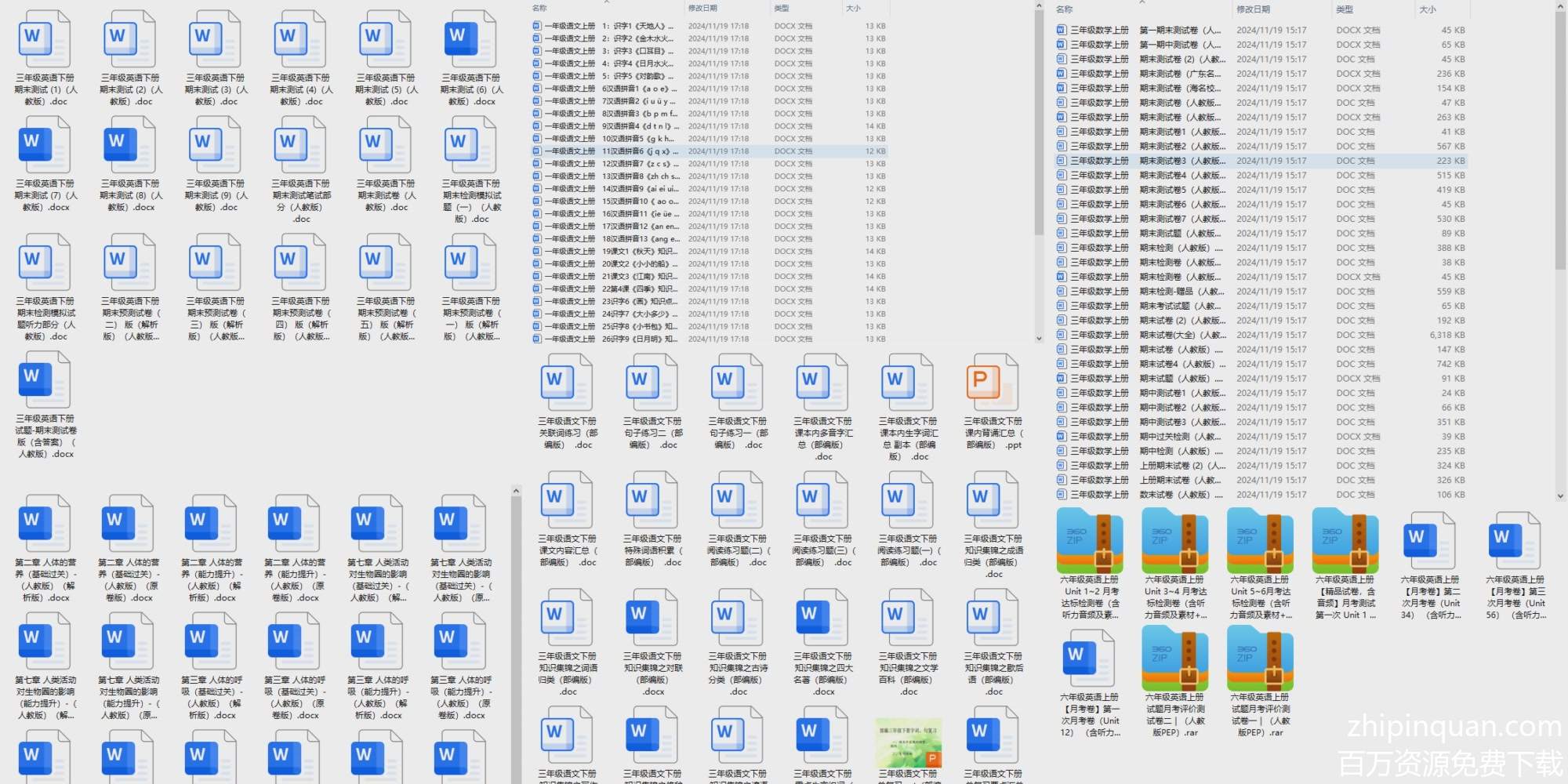This screenshot has width=1568, height=784.
Task: Open 三年级语文下册 知识集锦之四大名著 file
Action: [x=822, y=619]
